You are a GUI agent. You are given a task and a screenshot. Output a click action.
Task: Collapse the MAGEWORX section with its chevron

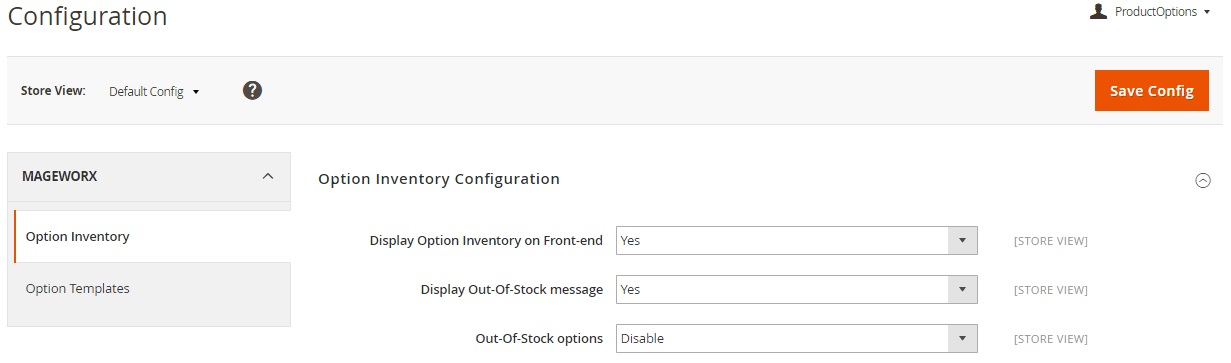[267, 176]
